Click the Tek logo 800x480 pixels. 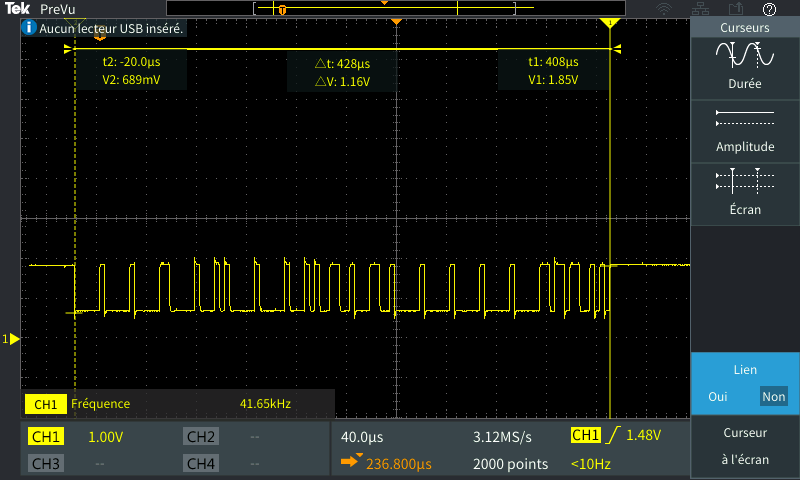coord(17,9)
